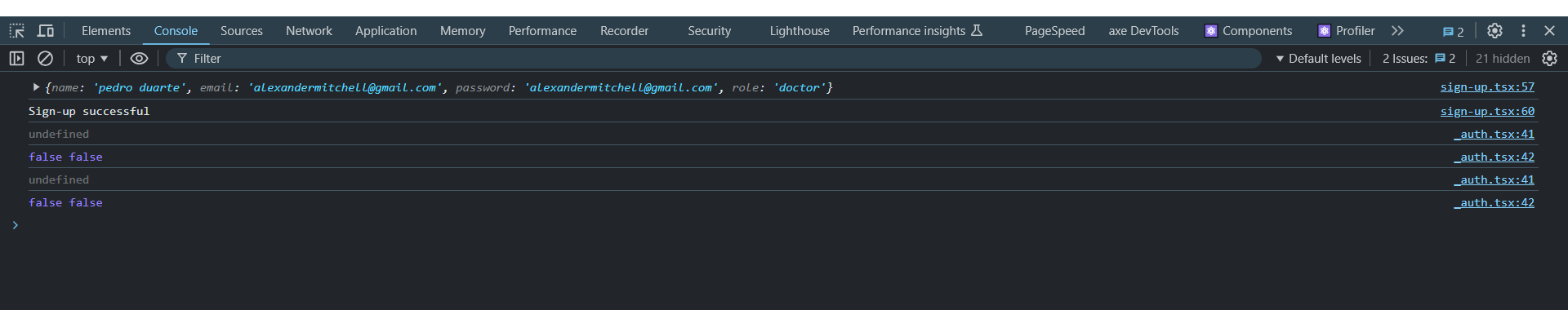1568x310 pixels.
Task: Open the customize DevTools three-dot menu
Action: click(x=1523, y=31)
